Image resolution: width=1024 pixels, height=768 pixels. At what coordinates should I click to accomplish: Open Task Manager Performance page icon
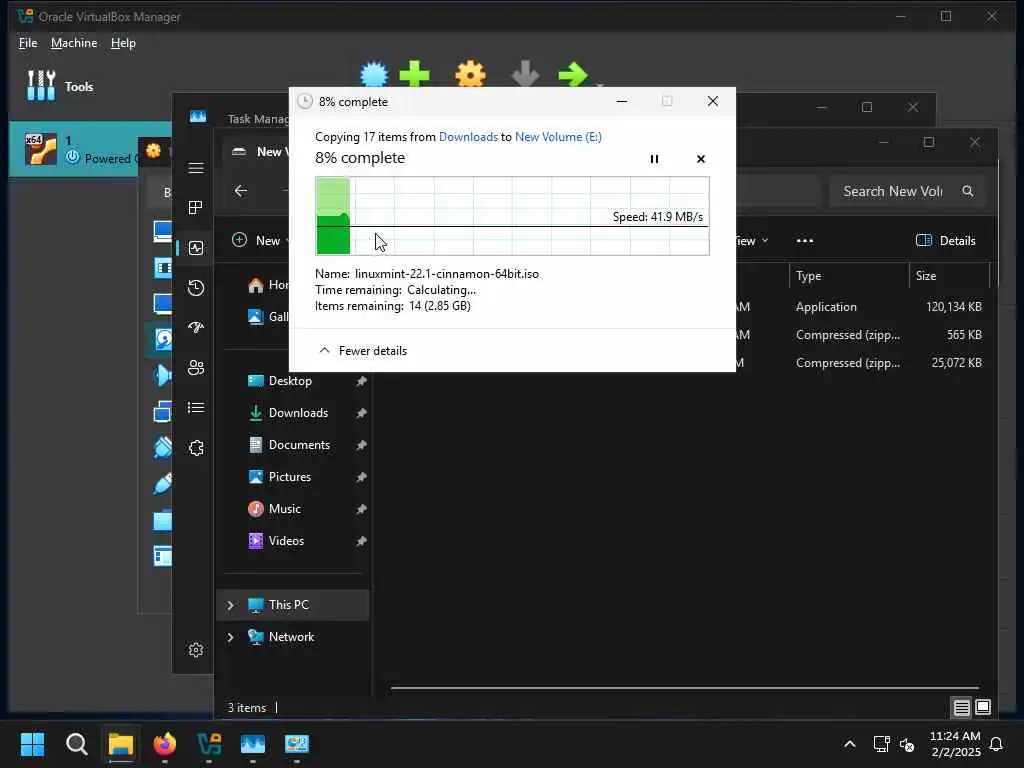pos(196,248)
